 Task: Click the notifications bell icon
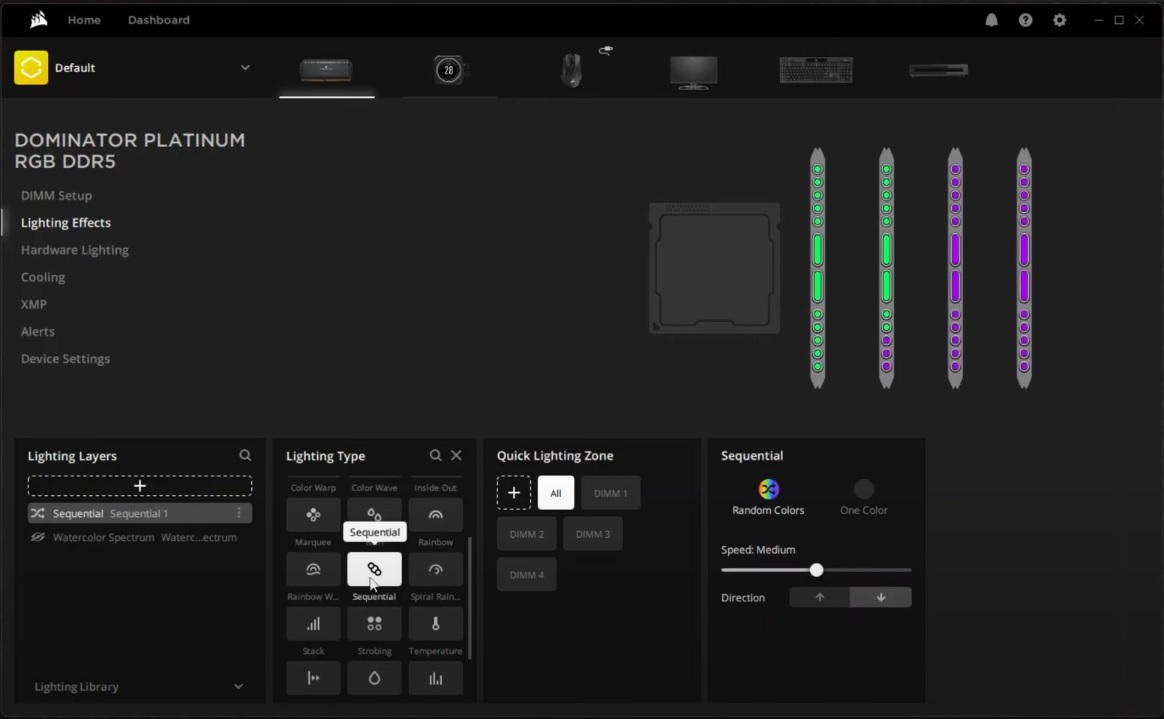[991, 20]
